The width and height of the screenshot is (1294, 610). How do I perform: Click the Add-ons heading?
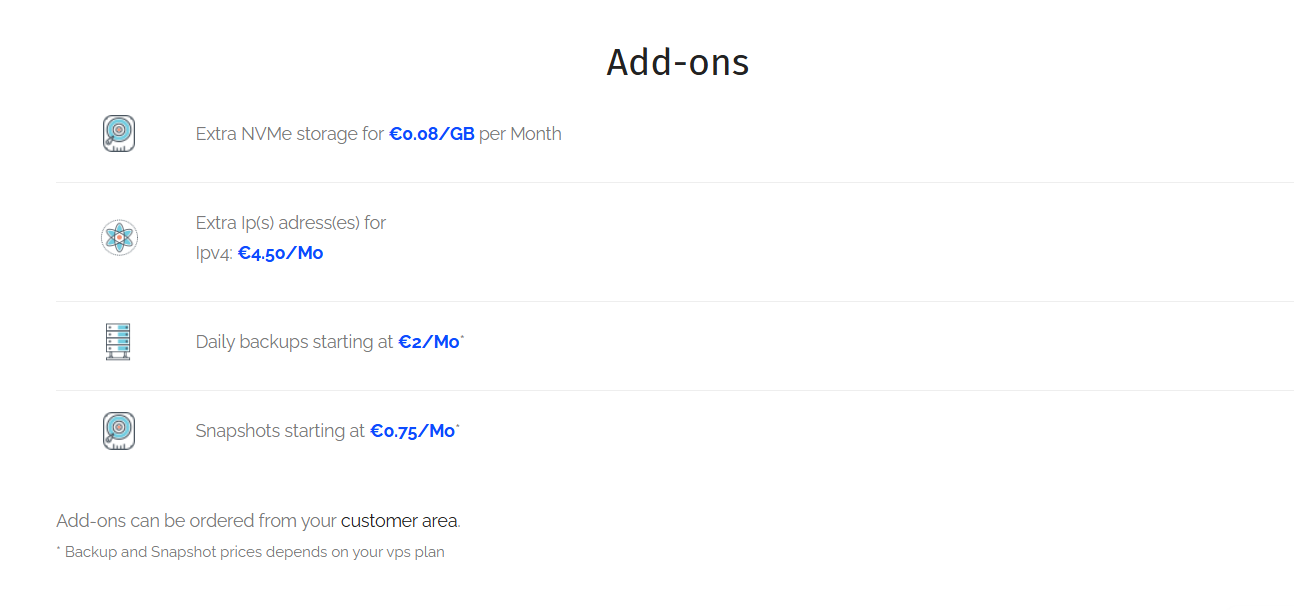click(678, 62)
